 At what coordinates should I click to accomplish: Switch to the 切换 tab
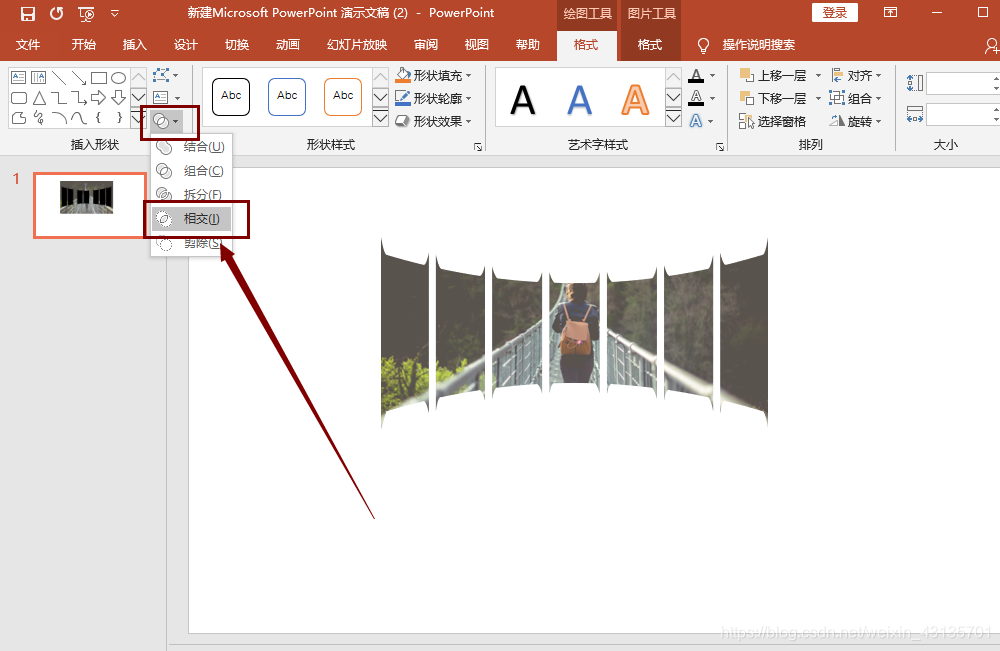(237, 45)
